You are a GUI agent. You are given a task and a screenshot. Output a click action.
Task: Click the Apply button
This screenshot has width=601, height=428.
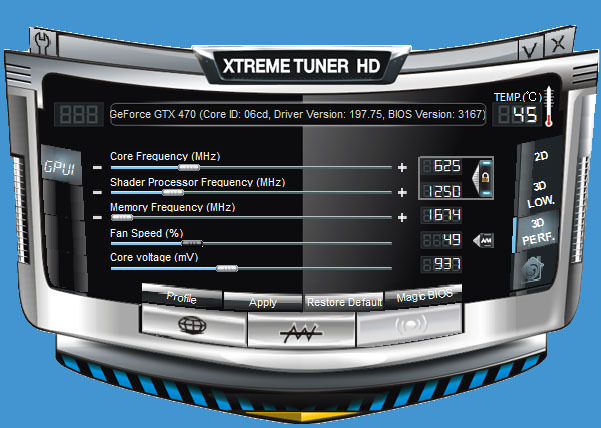tap(263, 302)
